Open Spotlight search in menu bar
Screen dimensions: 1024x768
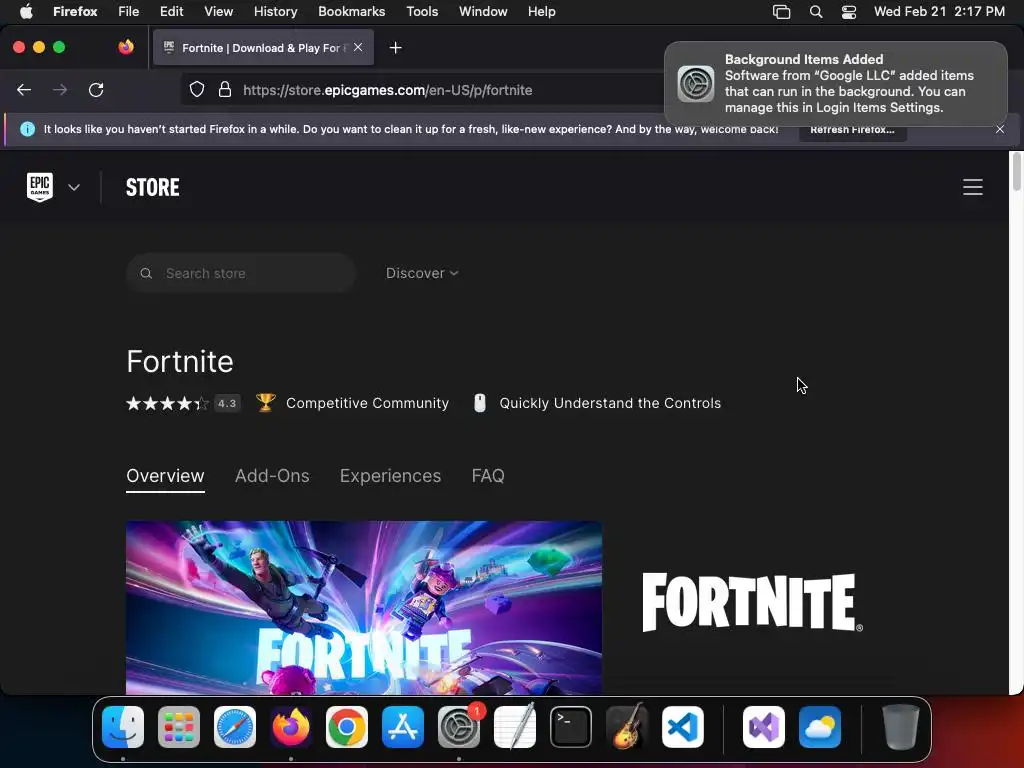[x=816, y=11]
